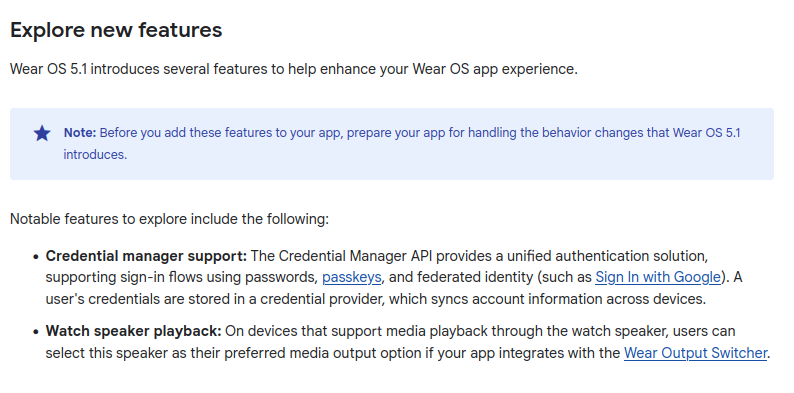Click the text 'On devices that support media playback'
The width and height of the screenshot is (794, 393).
pos(356,331)
